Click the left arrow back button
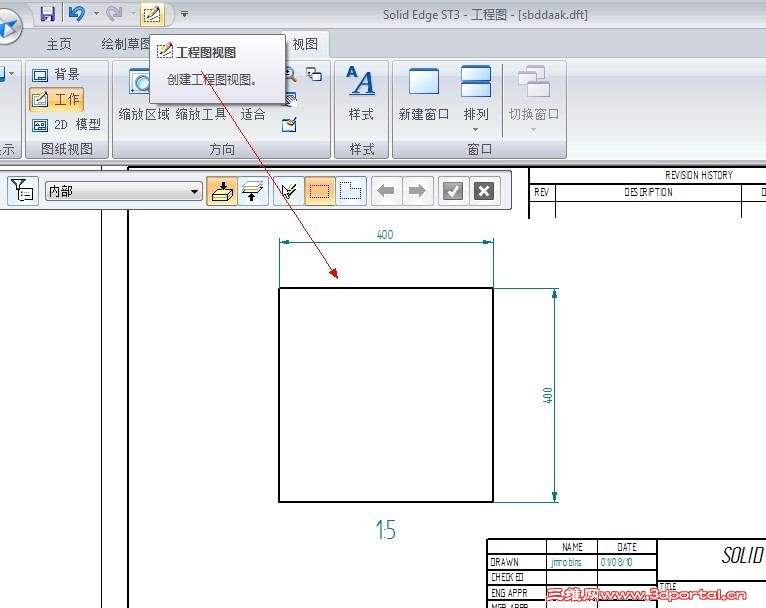 click(x=386, y=191)
